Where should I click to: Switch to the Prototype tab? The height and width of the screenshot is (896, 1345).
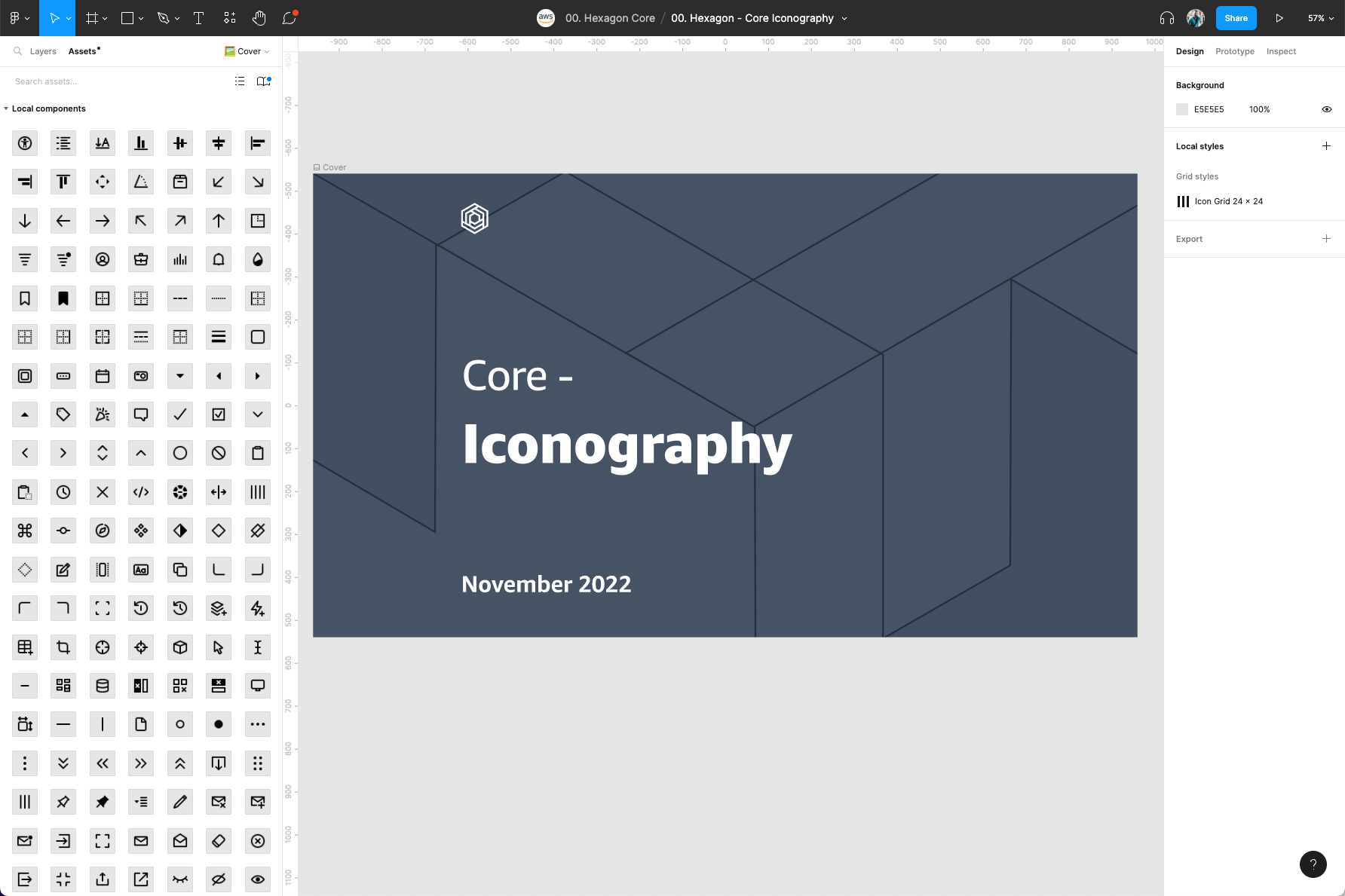point(1234,51)
